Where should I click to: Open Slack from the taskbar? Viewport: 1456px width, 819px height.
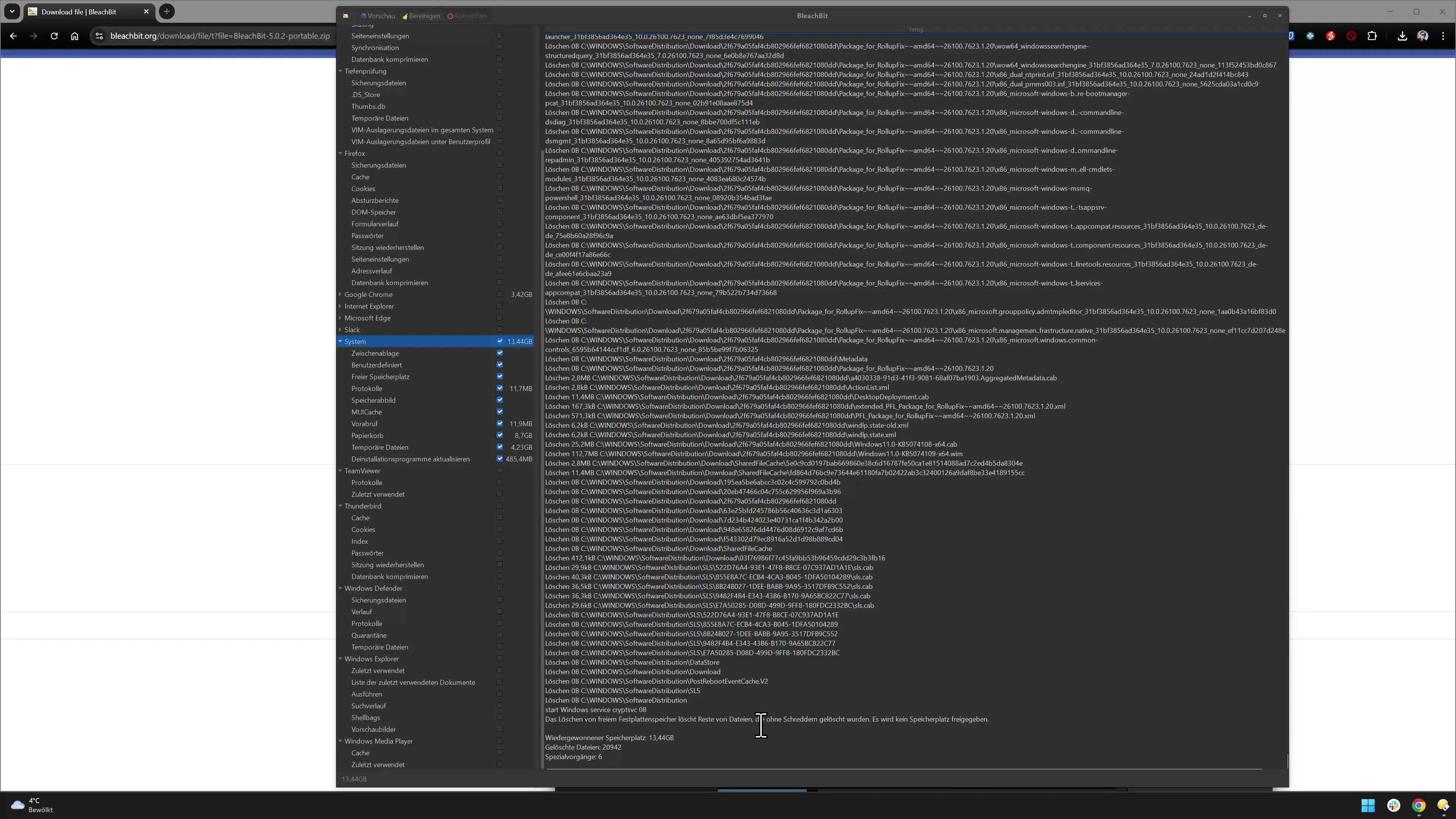1393,805
